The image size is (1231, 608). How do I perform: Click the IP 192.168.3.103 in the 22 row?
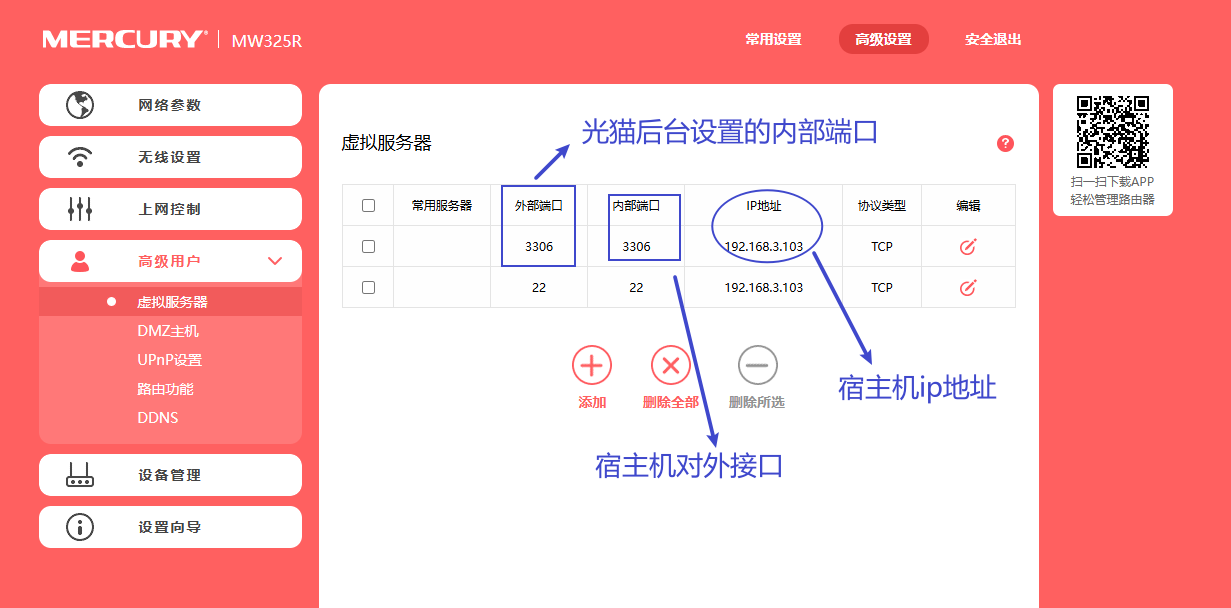[764, 287]
